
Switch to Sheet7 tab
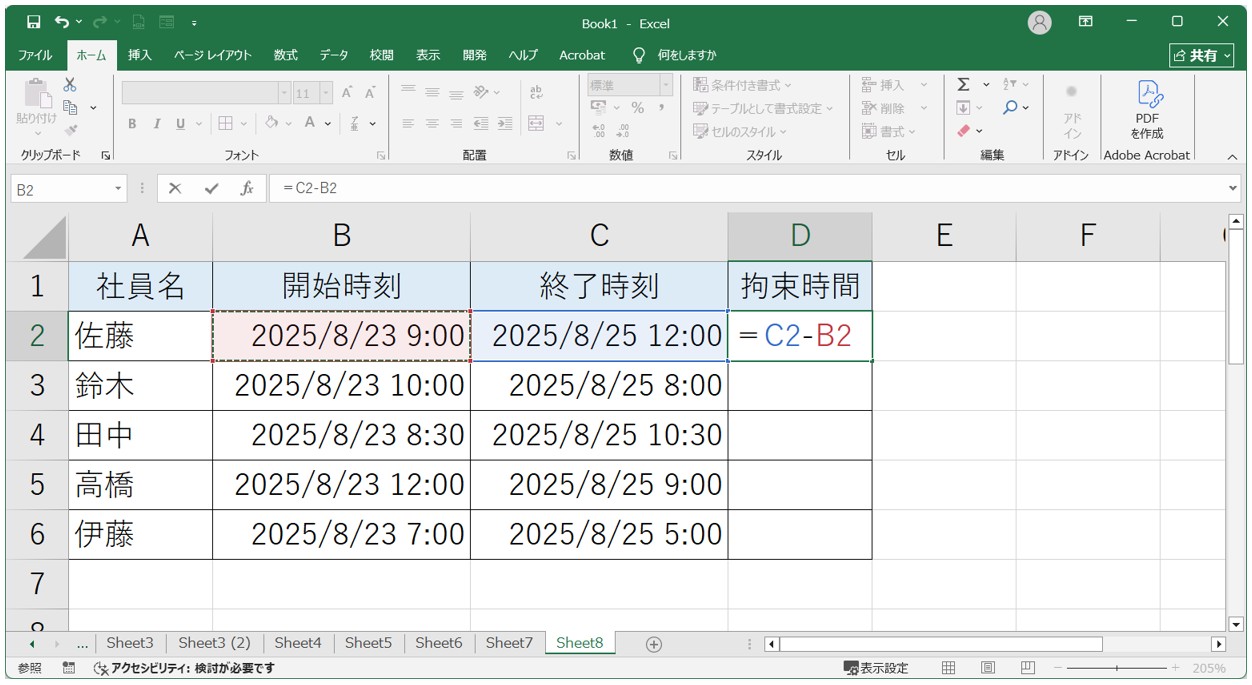point(509,643)
